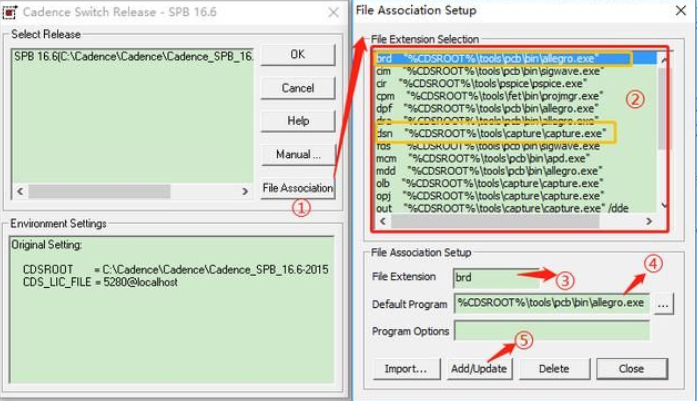Screen dimensions: 697x401
Task: Click the Default Program input field
Action: point(551,303)
